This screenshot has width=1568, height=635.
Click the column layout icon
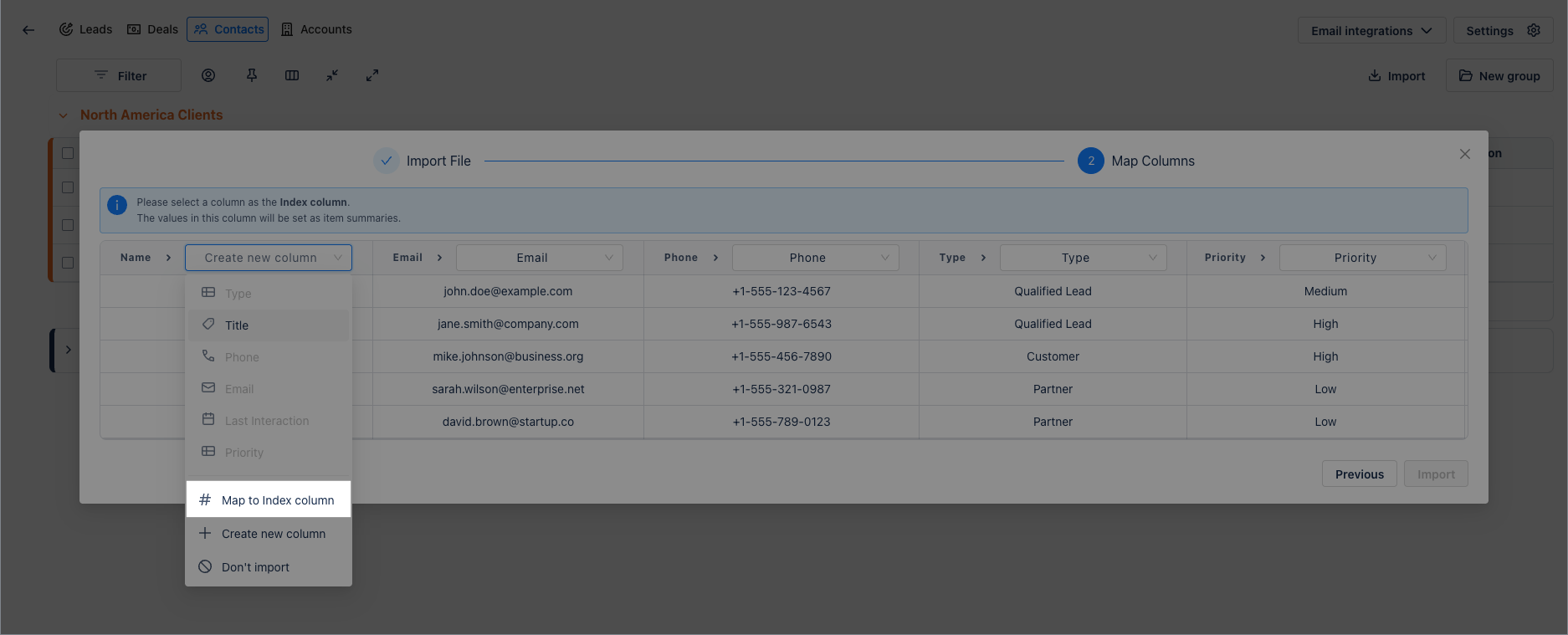click(292, 75)
